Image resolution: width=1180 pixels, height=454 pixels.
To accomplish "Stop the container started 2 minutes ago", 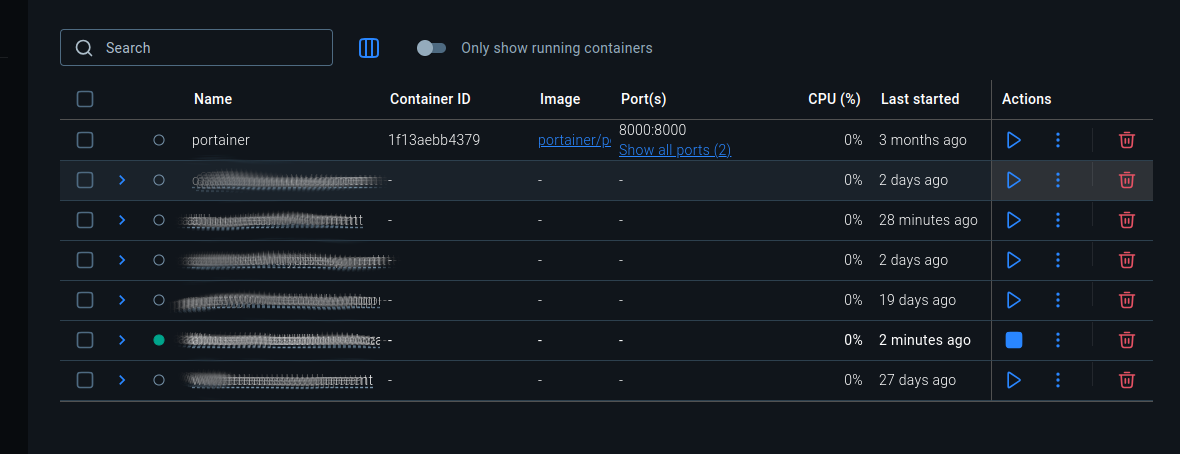I will [1013, 340].
